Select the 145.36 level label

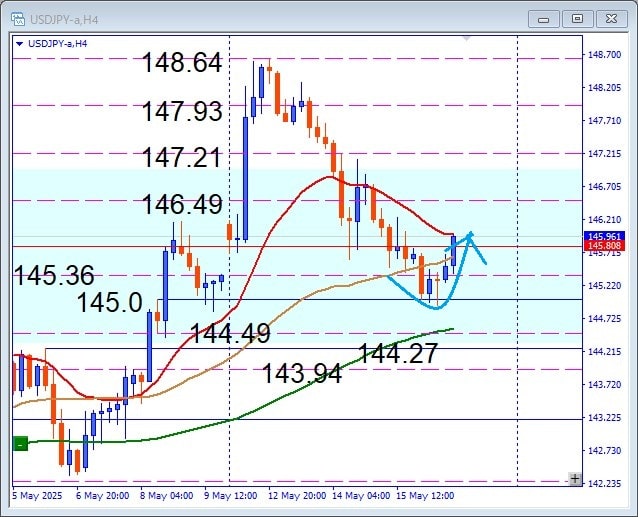(54, 275)
